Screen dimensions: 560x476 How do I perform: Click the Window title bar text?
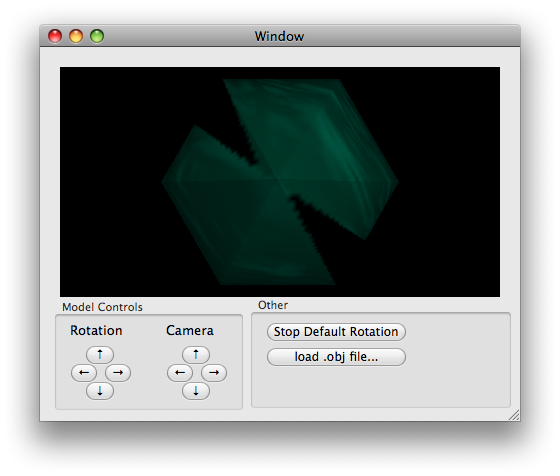click(279, 36)
